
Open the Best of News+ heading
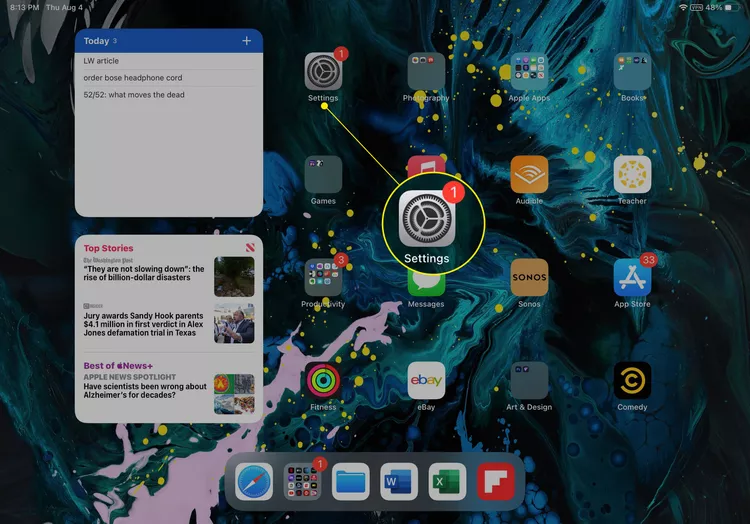(118, 366)
